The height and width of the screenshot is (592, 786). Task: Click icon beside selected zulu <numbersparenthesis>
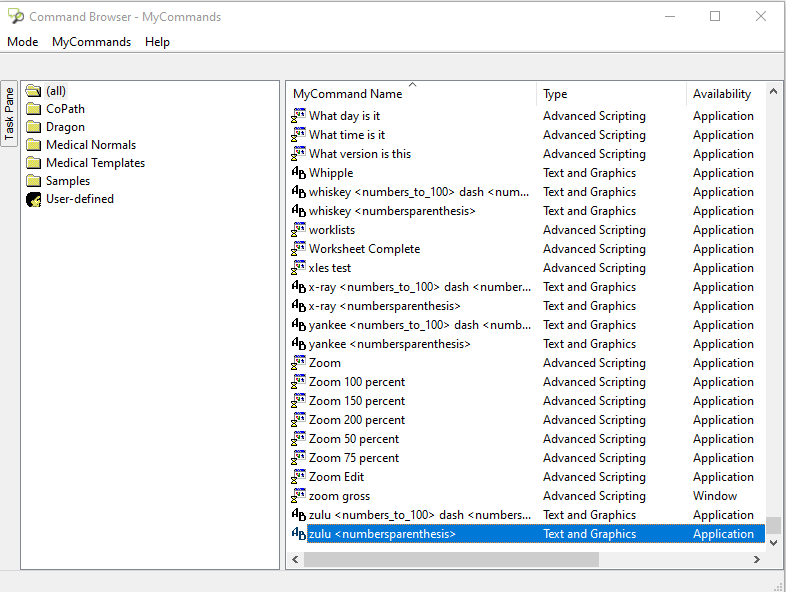[x=299, y=534]
